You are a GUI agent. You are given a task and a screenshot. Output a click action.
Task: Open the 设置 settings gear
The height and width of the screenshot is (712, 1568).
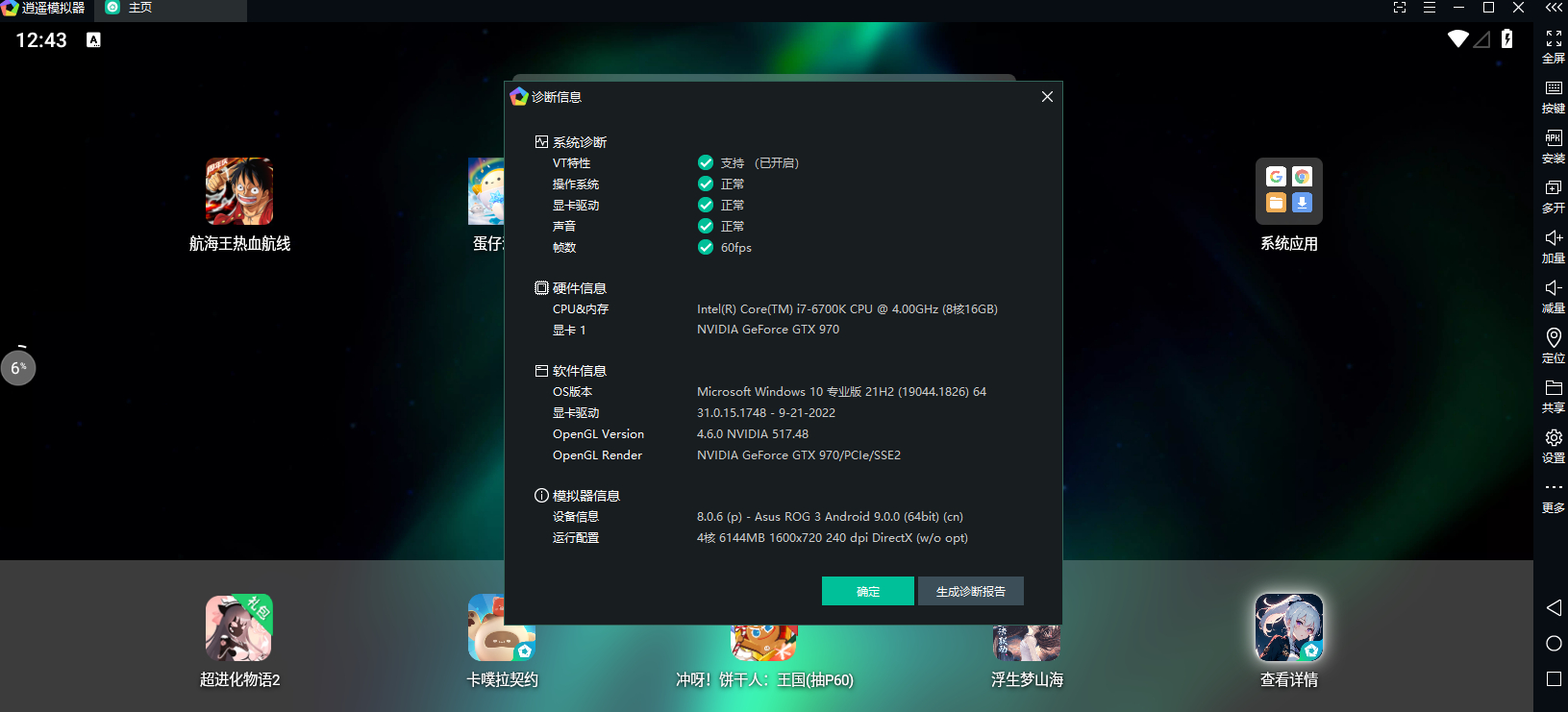point(1554,437)
